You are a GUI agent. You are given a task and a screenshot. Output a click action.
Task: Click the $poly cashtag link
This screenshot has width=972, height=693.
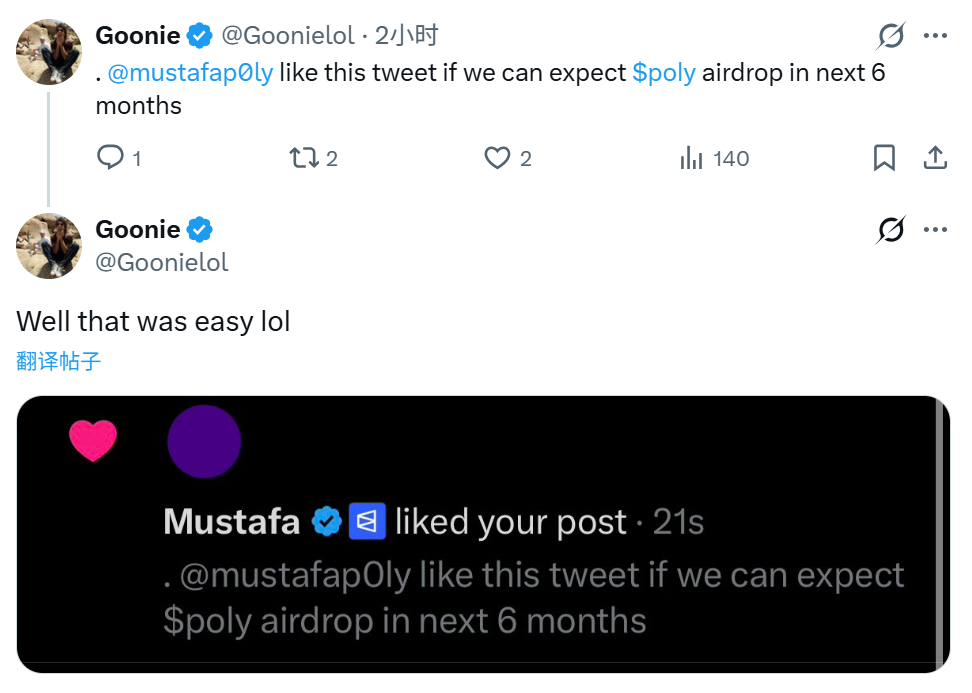coord(664,73)
